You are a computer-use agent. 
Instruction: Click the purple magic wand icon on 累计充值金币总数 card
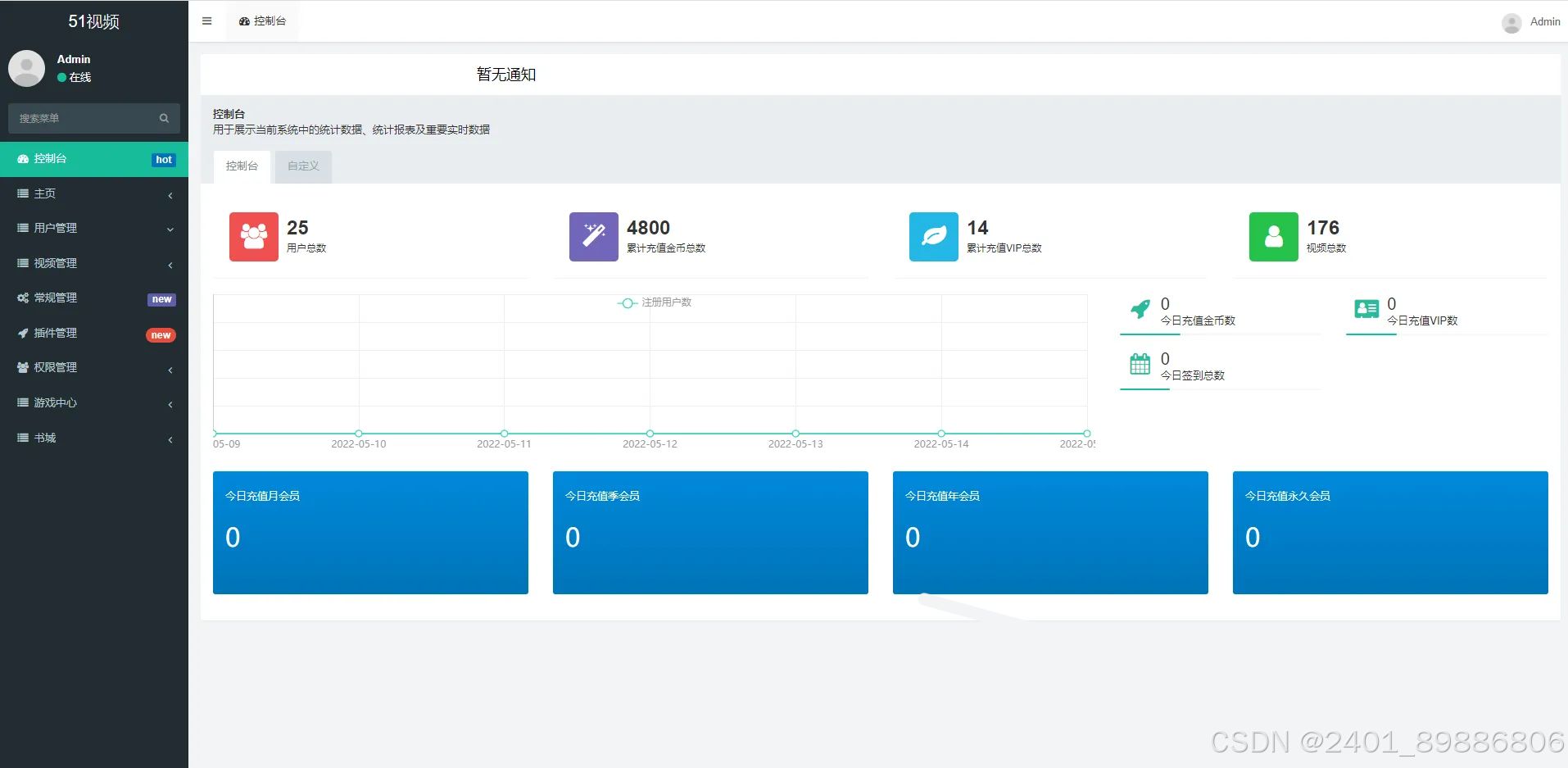click(x=592, y=236)
